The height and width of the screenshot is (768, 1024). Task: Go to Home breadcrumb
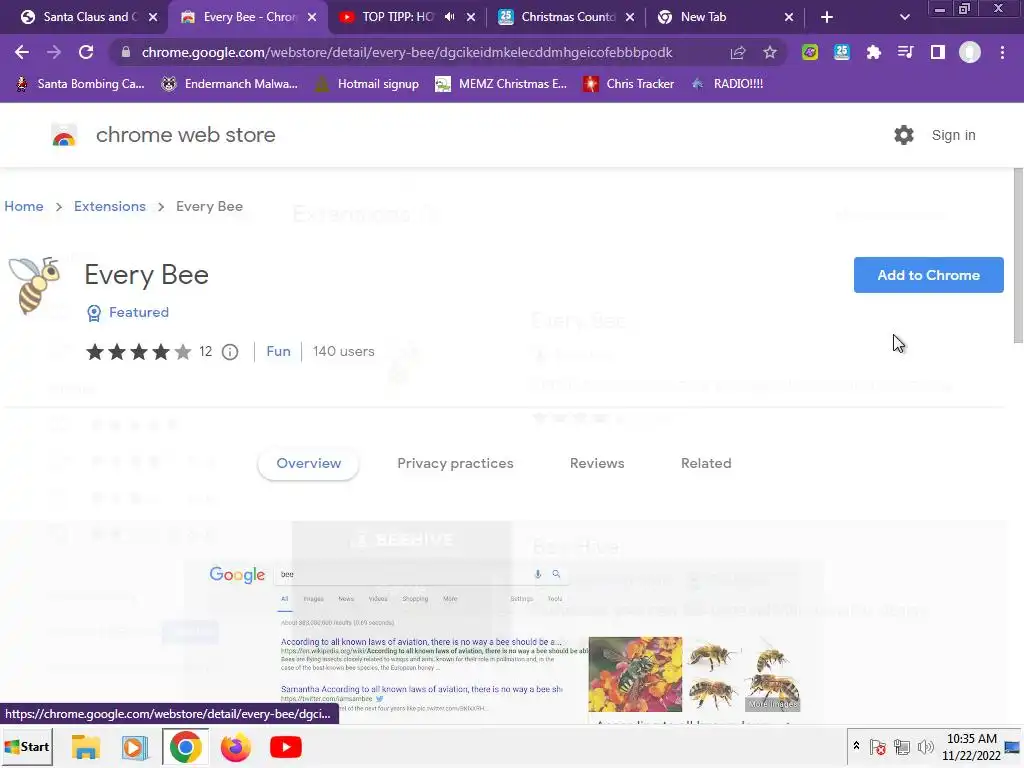click(x=24, y=206)
